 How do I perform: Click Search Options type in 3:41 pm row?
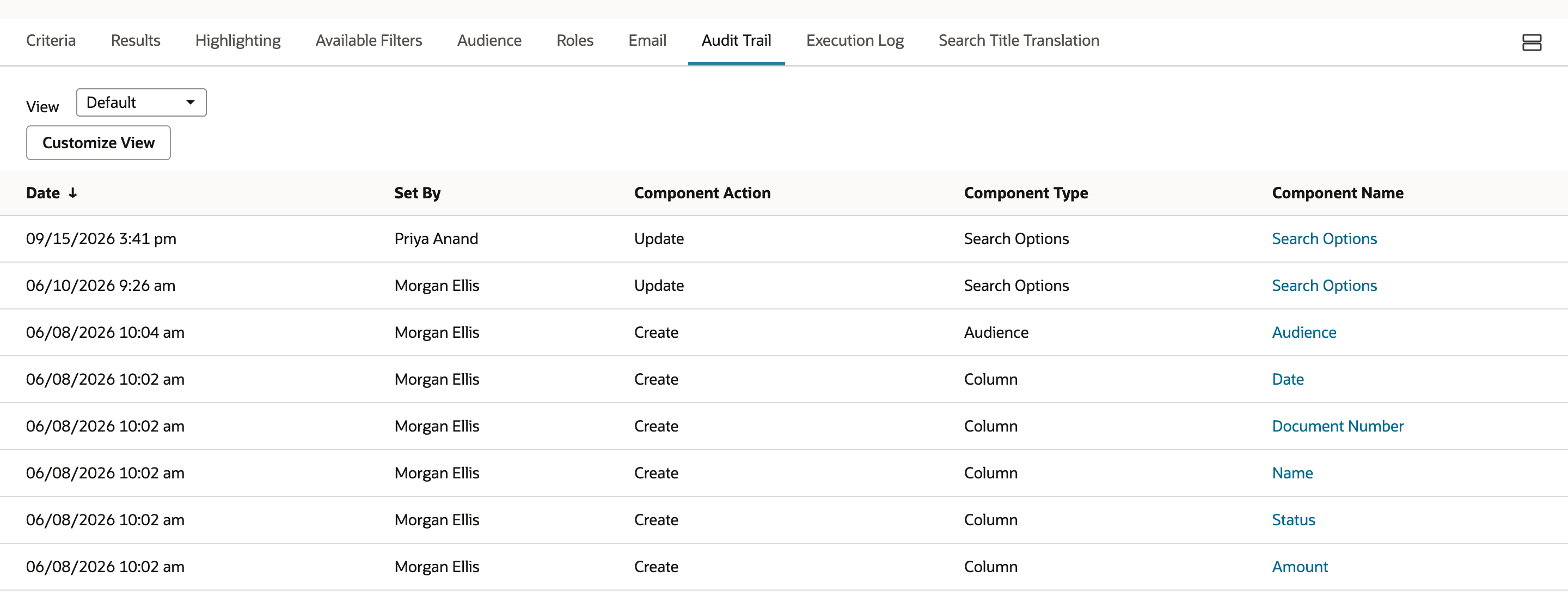(x=1016, y=239)
